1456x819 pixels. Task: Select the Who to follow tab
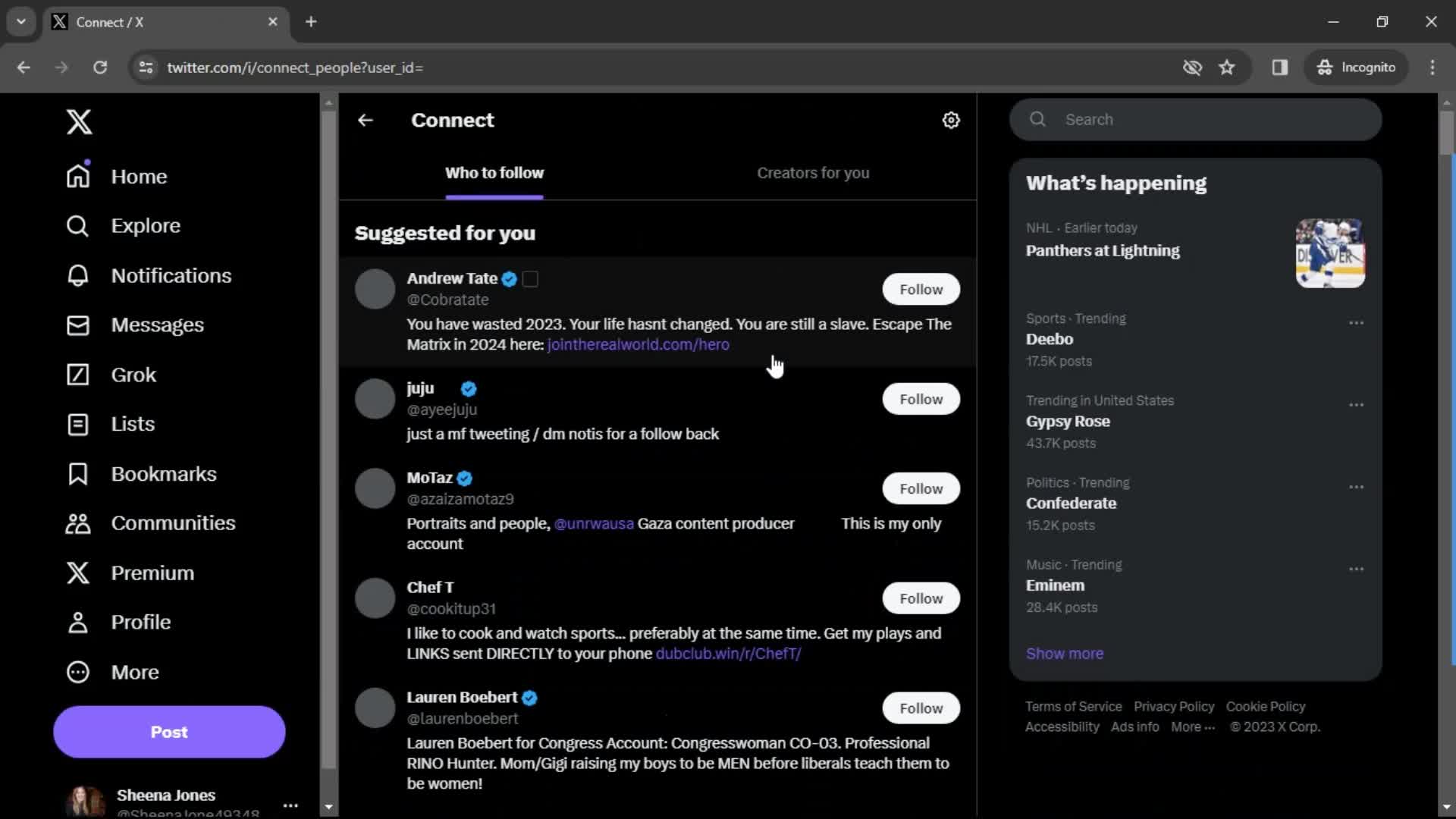tap(494, 172)
